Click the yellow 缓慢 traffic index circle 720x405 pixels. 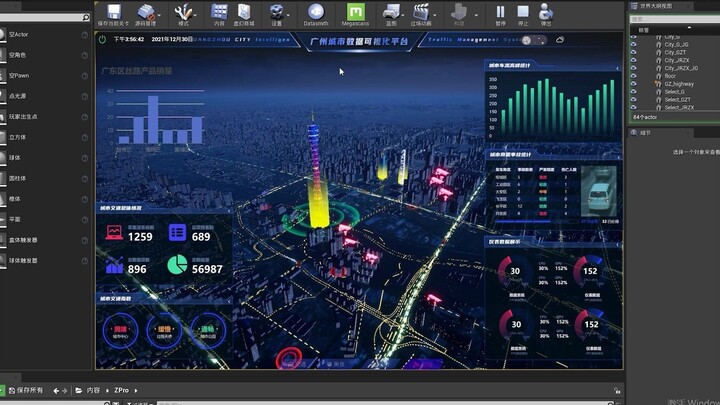(x=164, y=330)
